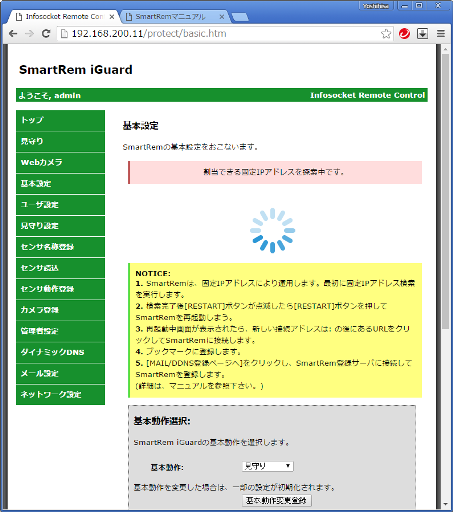Open a new tab with the tab button
The width and height of the screenshot is (453, 512).
[x=240, y=17]
